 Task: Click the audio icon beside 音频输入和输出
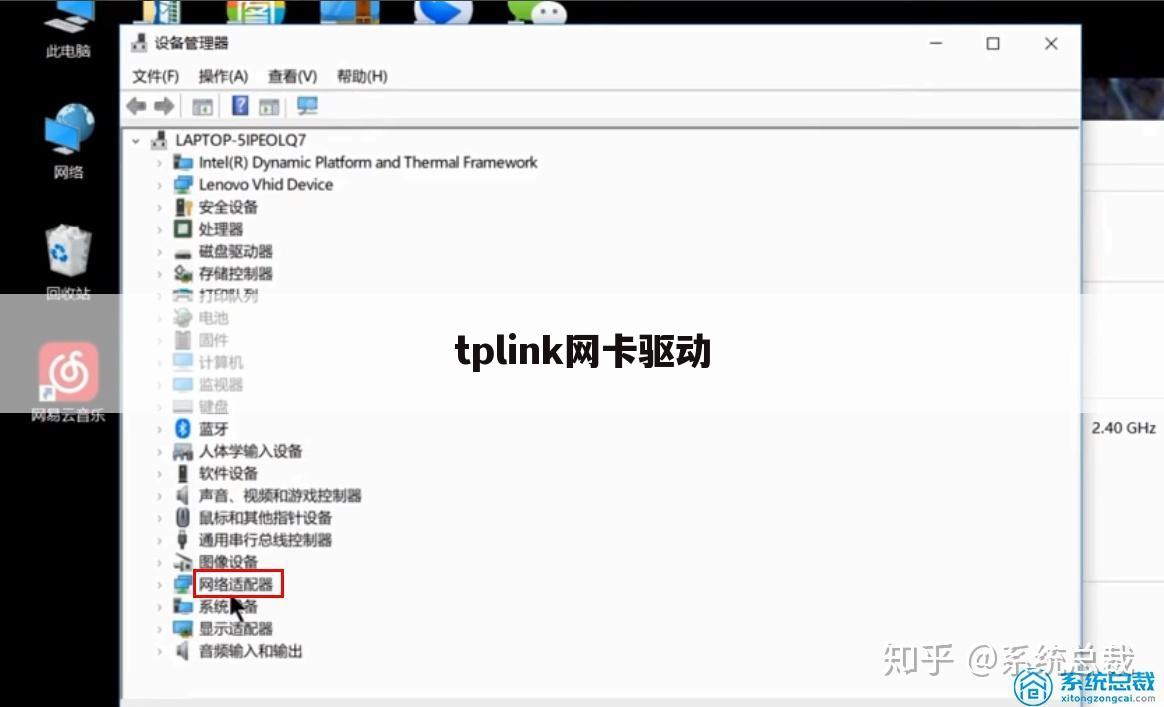(x=183, y=651)
